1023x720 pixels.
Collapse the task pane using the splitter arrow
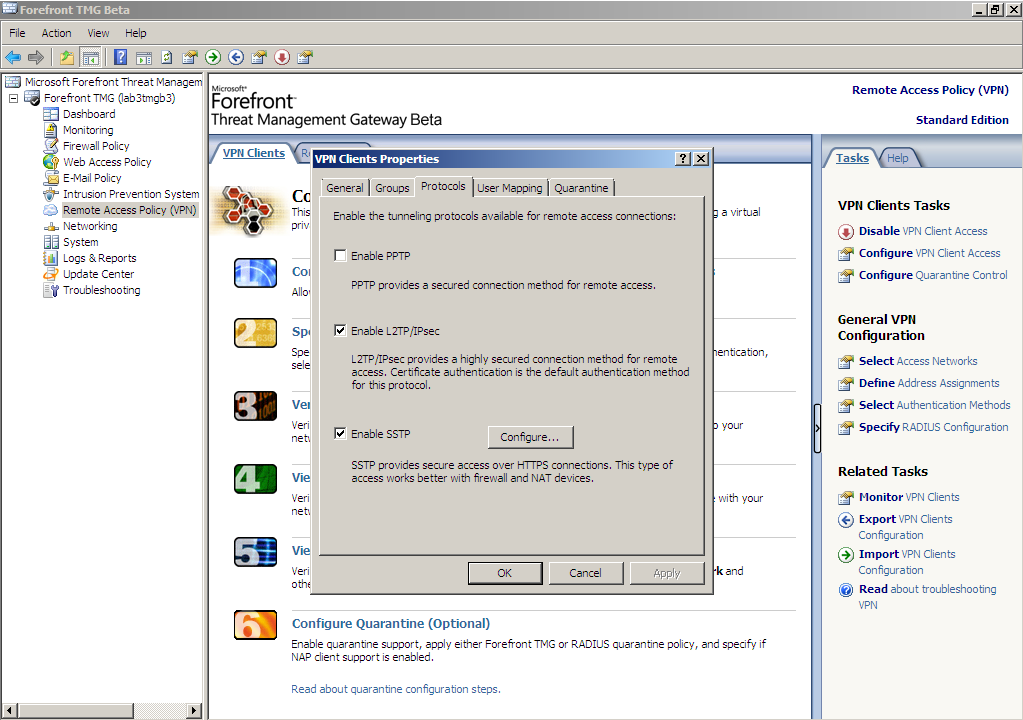(817, 428)
